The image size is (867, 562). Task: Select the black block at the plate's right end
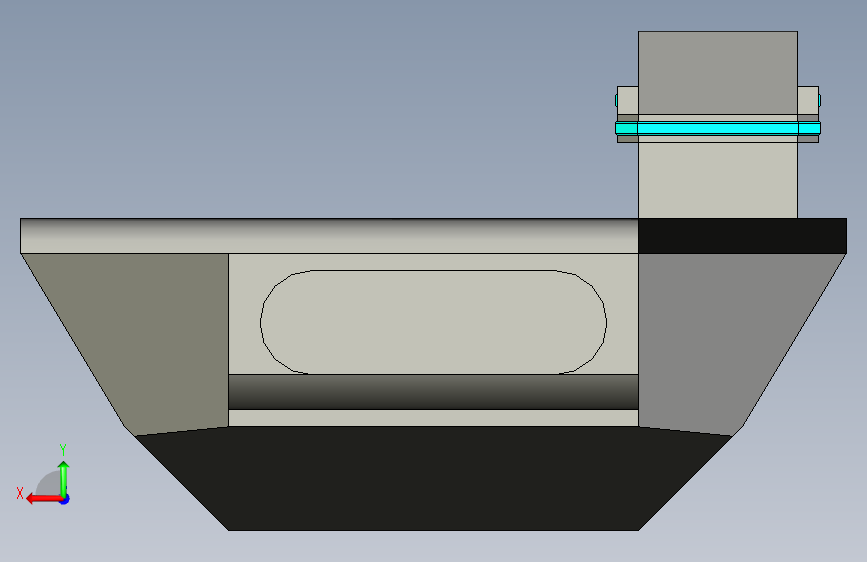(x=742, y=236)
